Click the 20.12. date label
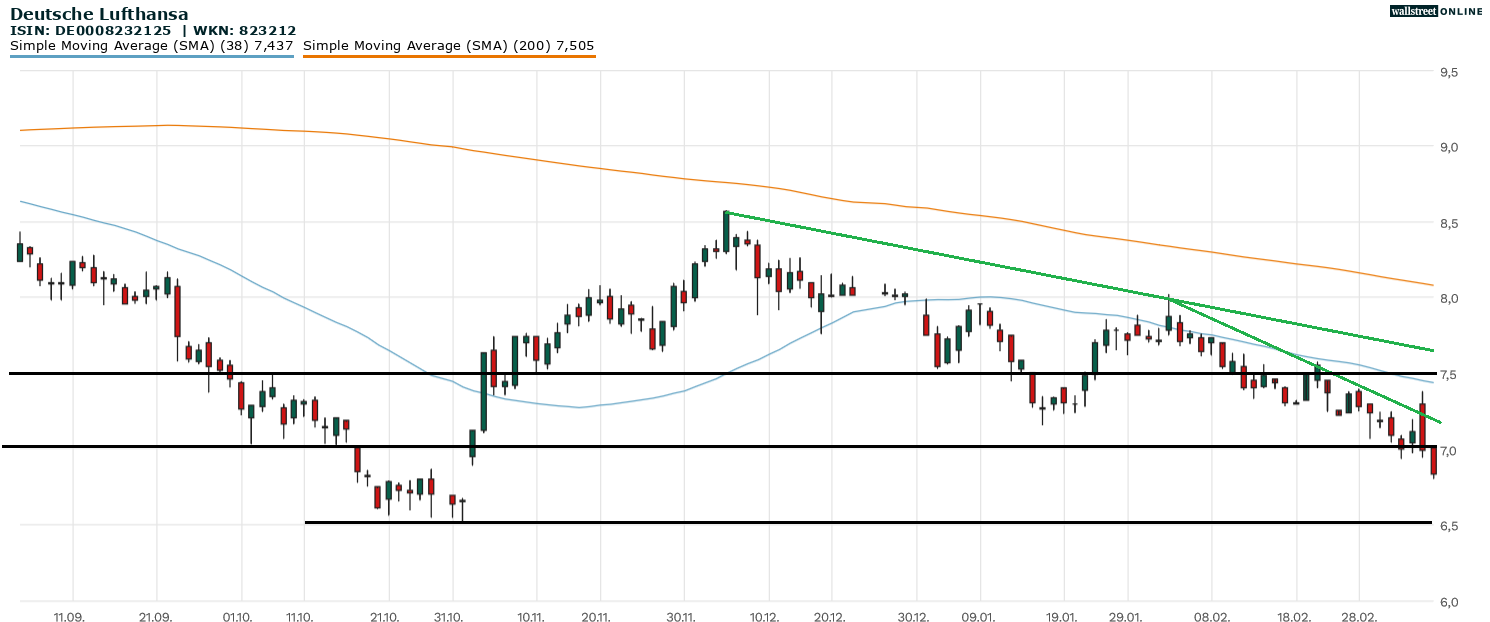 point(831,617)
